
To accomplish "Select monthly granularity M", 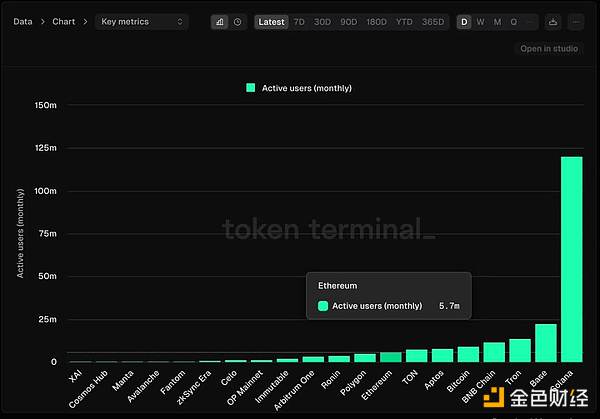I will (x=497, y=21).
